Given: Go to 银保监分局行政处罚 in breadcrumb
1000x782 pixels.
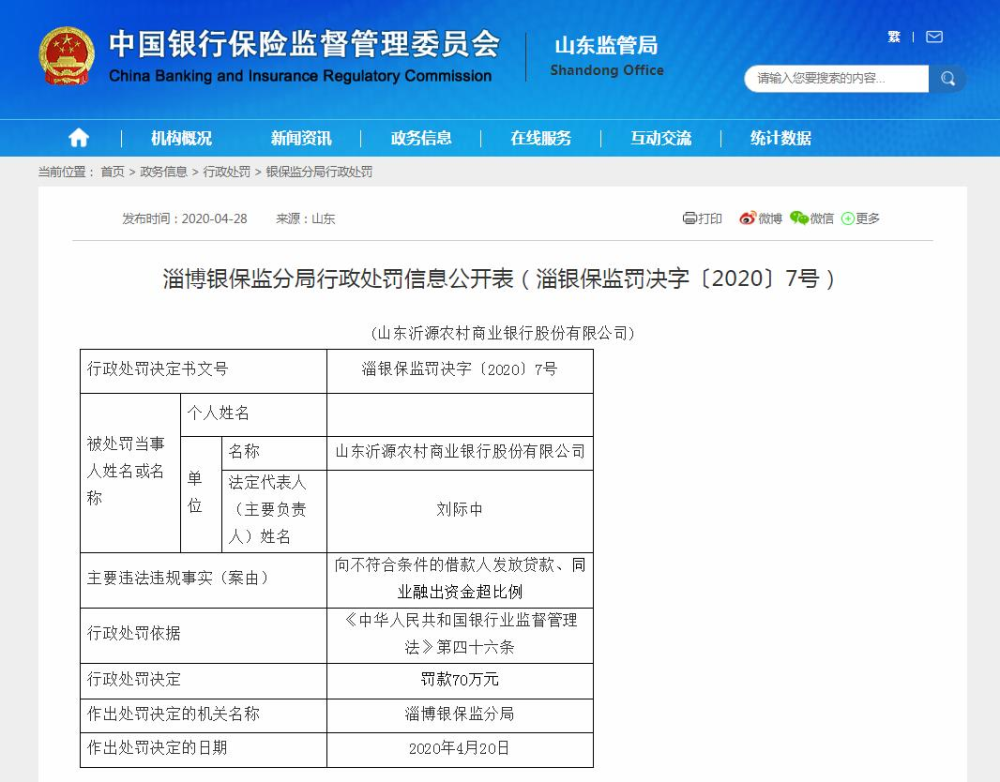Looking at the screenshot, I should point(319,172).
